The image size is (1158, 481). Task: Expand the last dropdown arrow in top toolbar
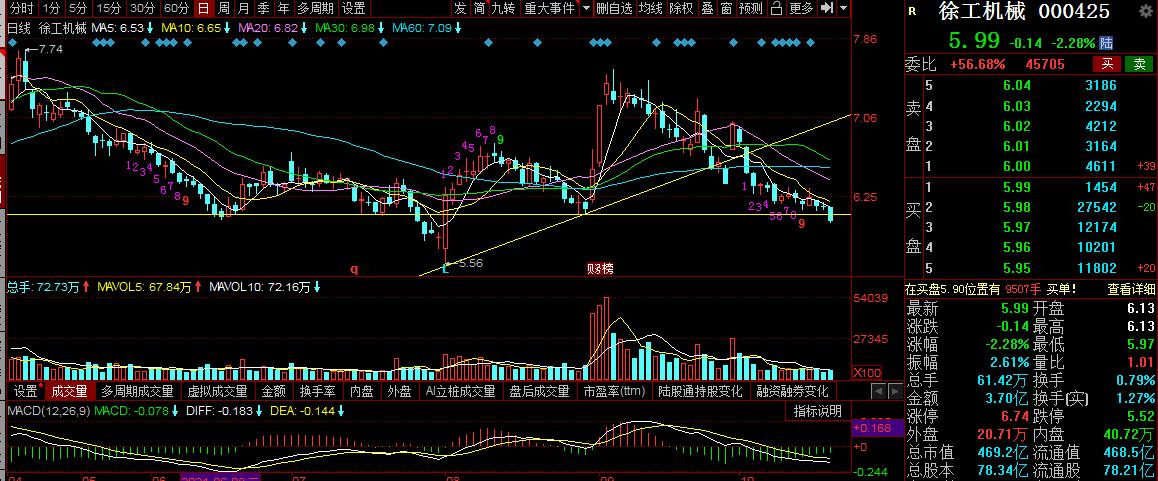click(844, 9)
